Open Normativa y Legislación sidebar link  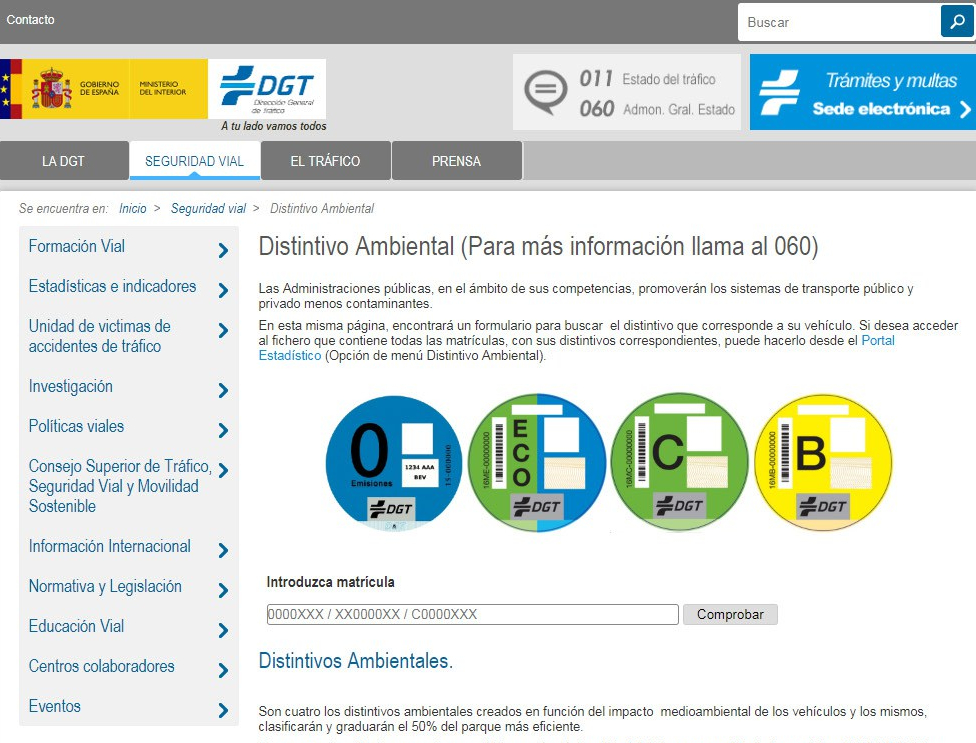105,586
